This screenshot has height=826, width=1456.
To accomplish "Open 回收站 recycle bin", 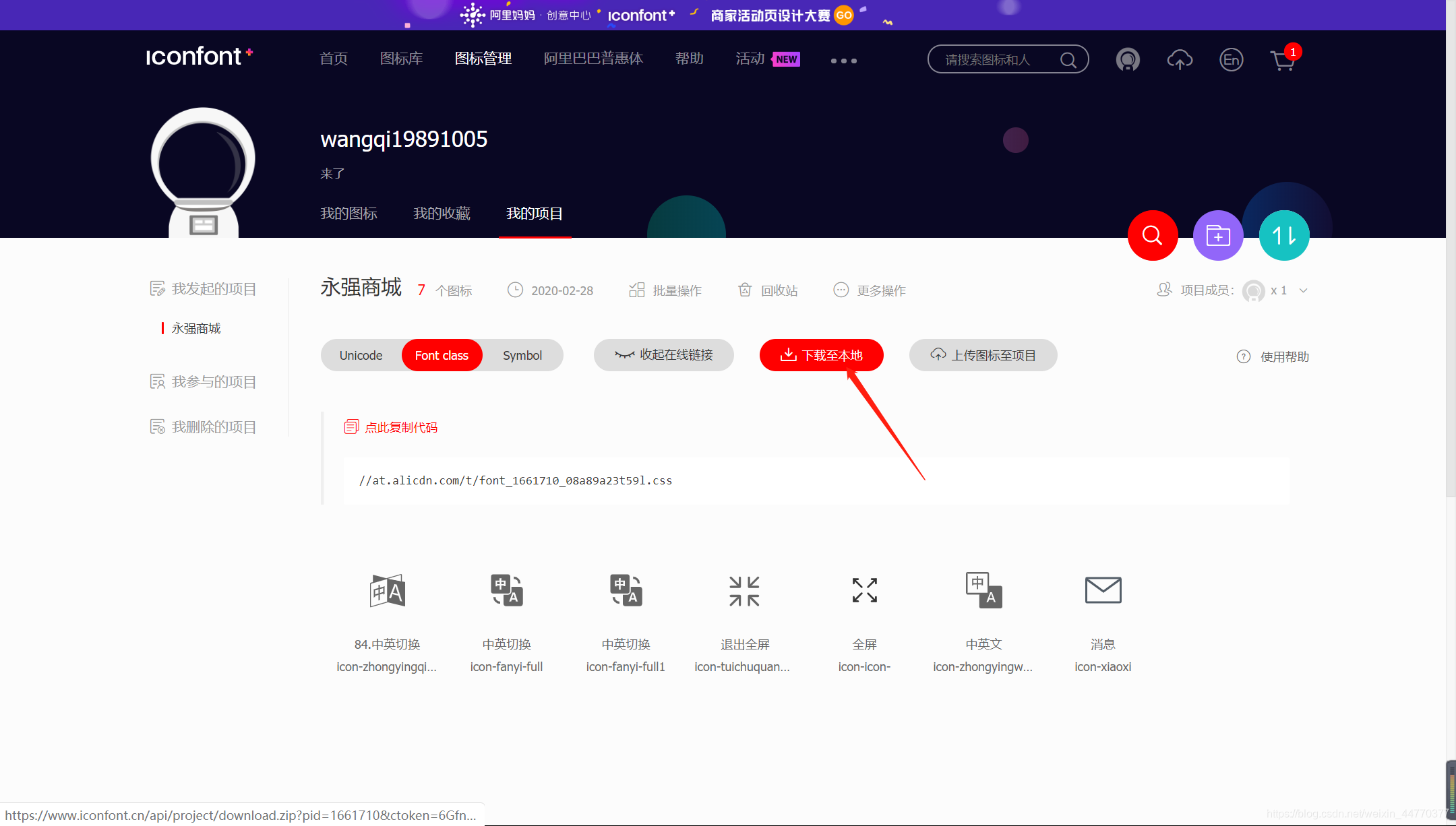I will tap(768, 290).
